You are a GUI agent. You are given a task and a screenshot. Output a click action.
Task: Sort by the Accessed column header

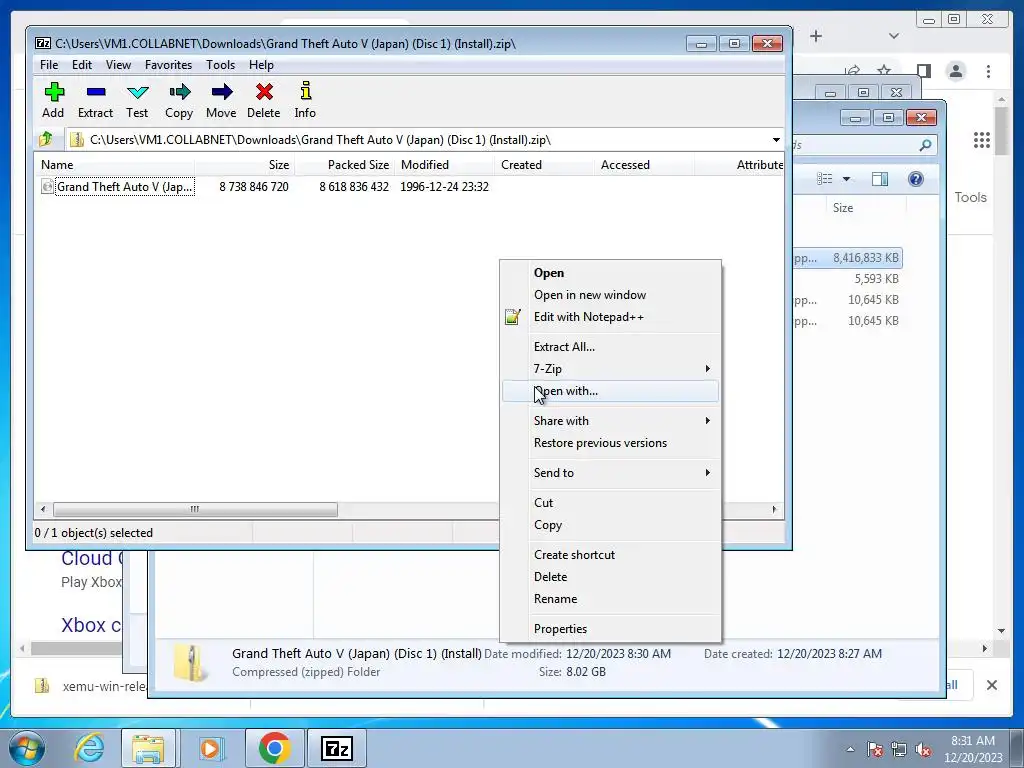pos(644,165)
